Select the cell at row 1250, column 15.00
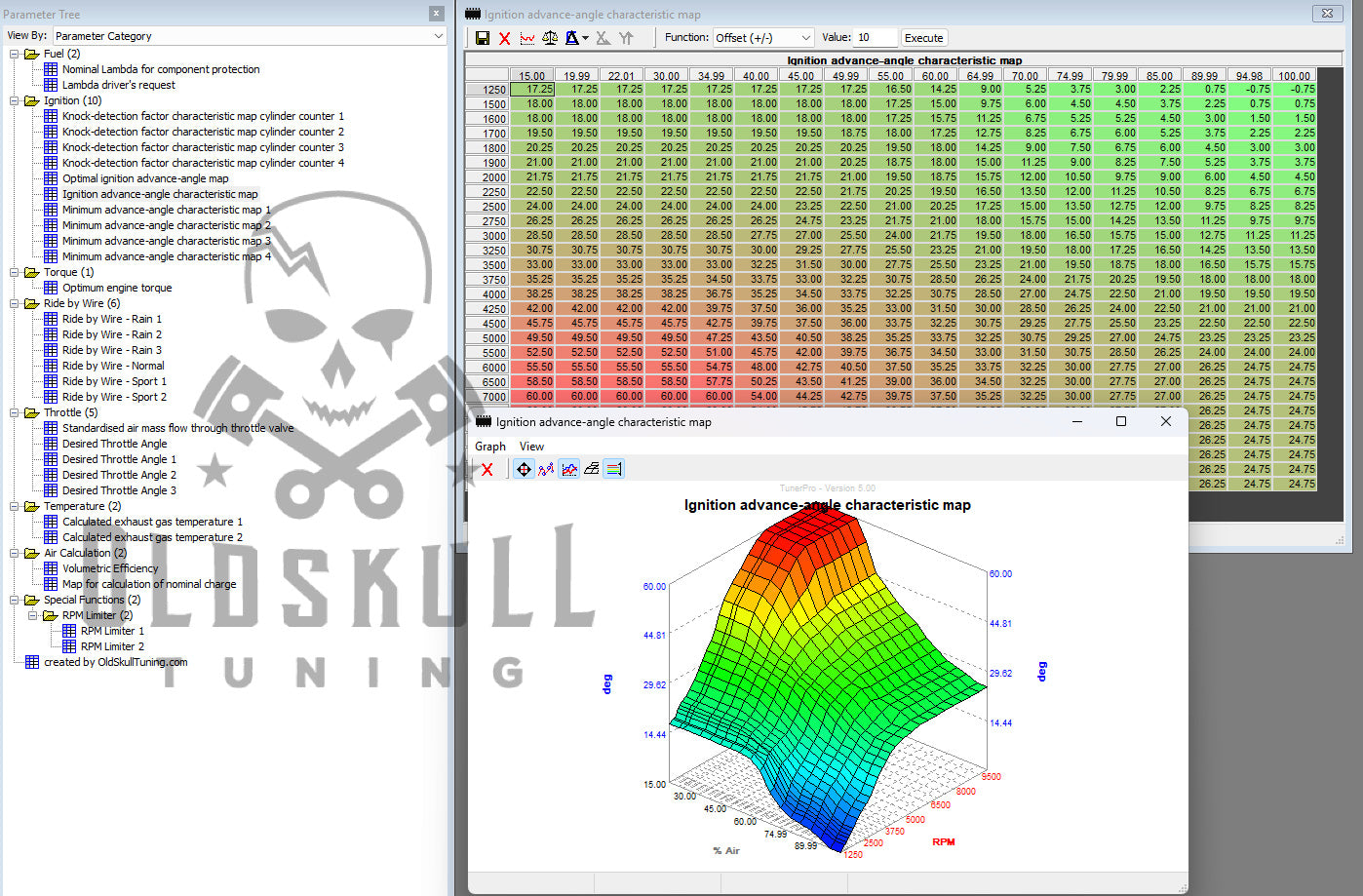This screenshot has width=1363, height=896. (532, 90)
